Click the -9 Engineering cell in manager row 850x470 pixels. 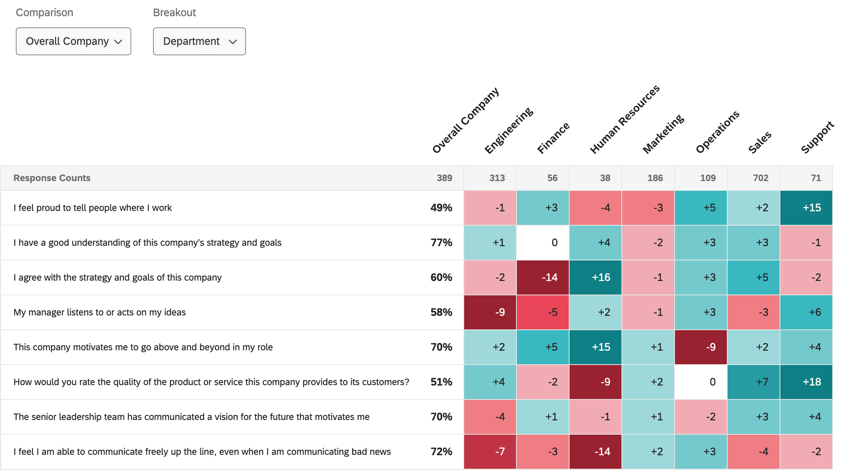point(490,313)
